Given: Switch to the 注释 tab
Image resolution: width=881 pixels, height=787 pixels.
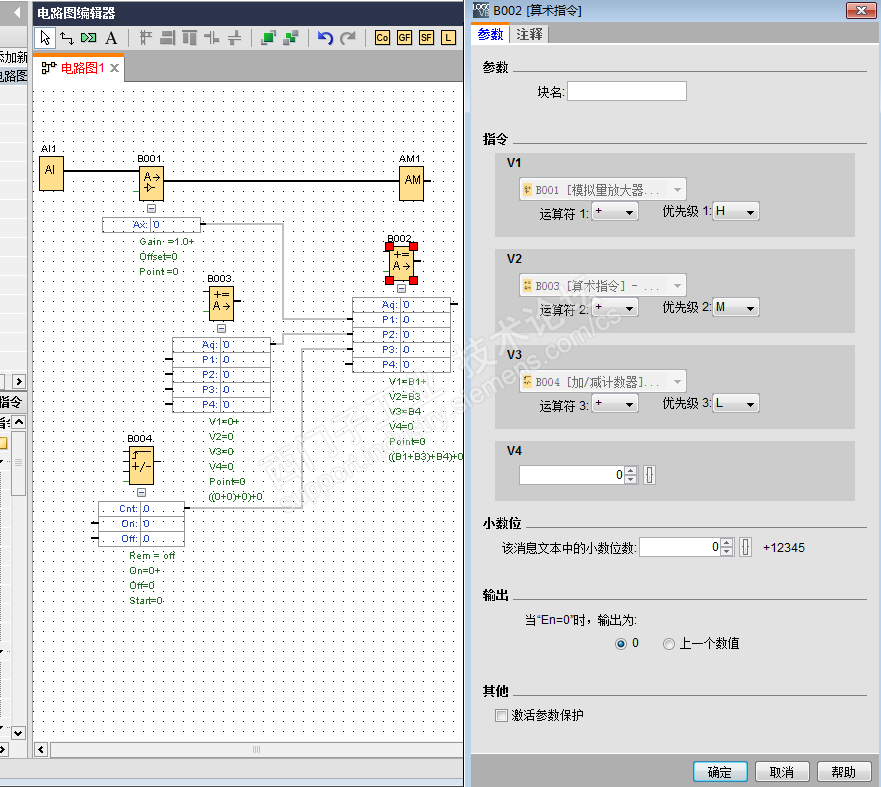Looking at the screenshot, I should point(530,34).
